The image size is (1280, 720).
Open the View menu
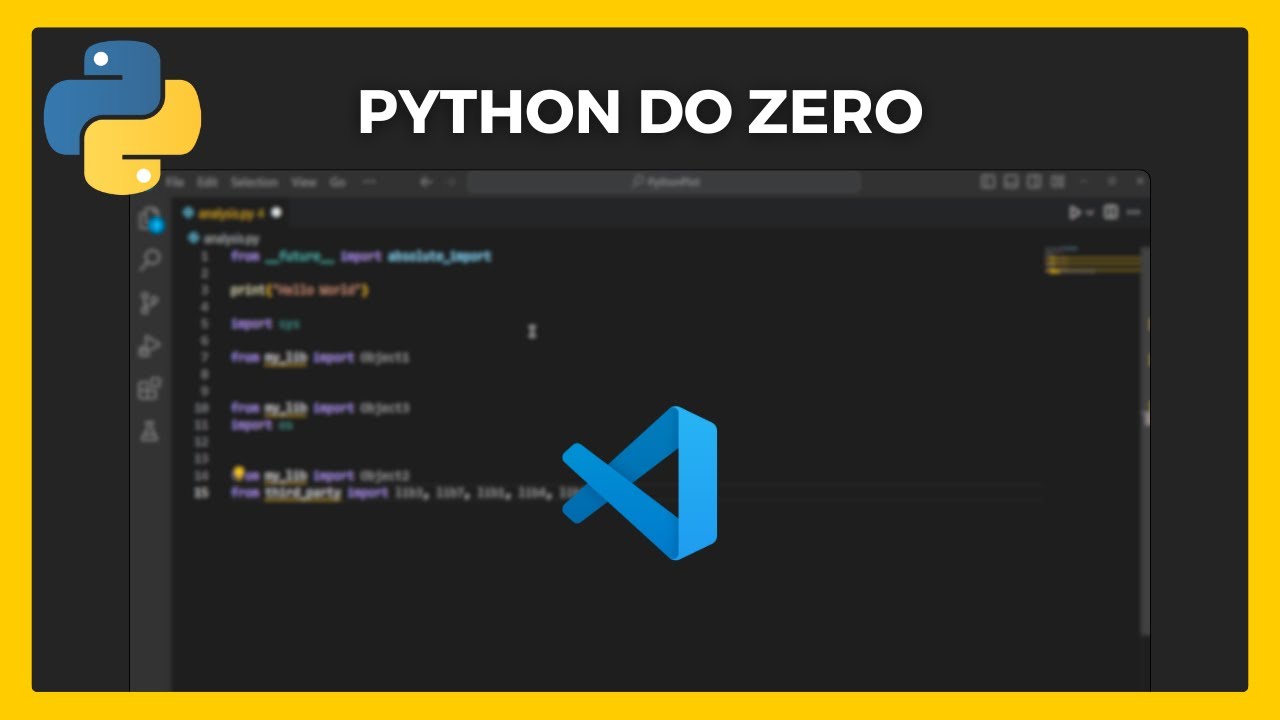tap(304, 182)
